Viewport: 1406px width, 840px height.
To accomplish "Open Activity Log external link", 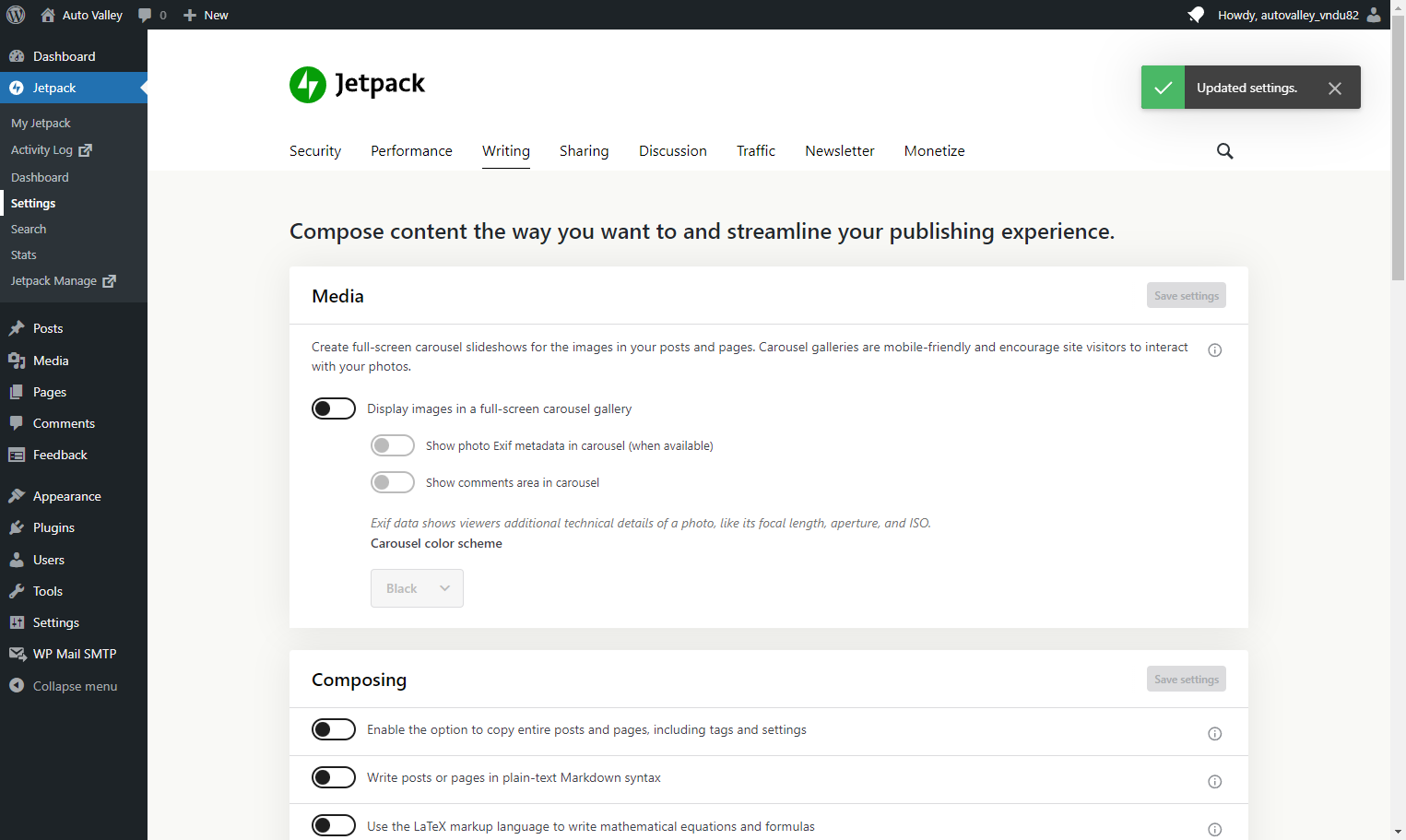I will click(x=52, y=150).
